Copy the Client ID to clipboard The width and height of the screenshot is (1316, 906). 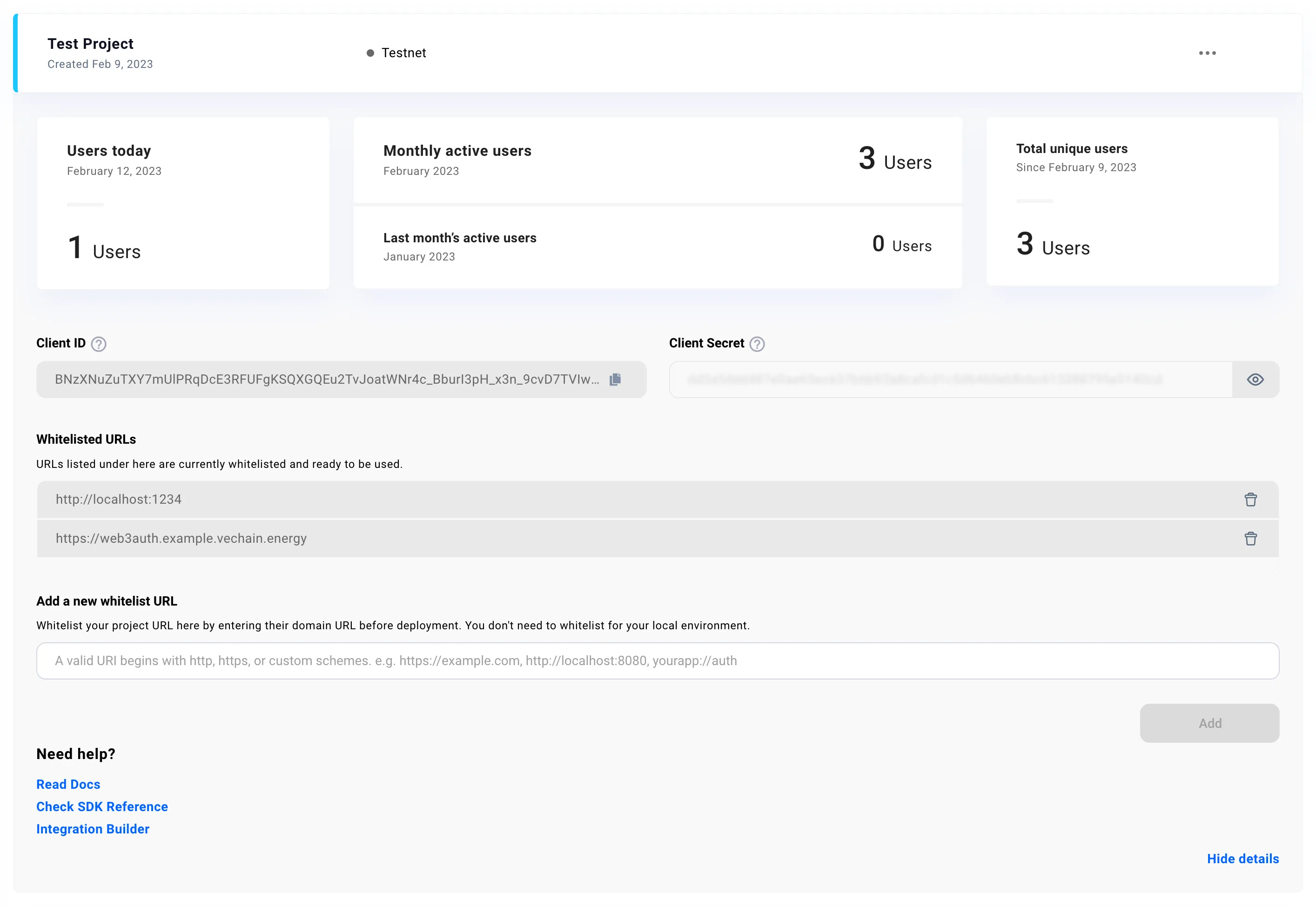click(x=615, y=379)
